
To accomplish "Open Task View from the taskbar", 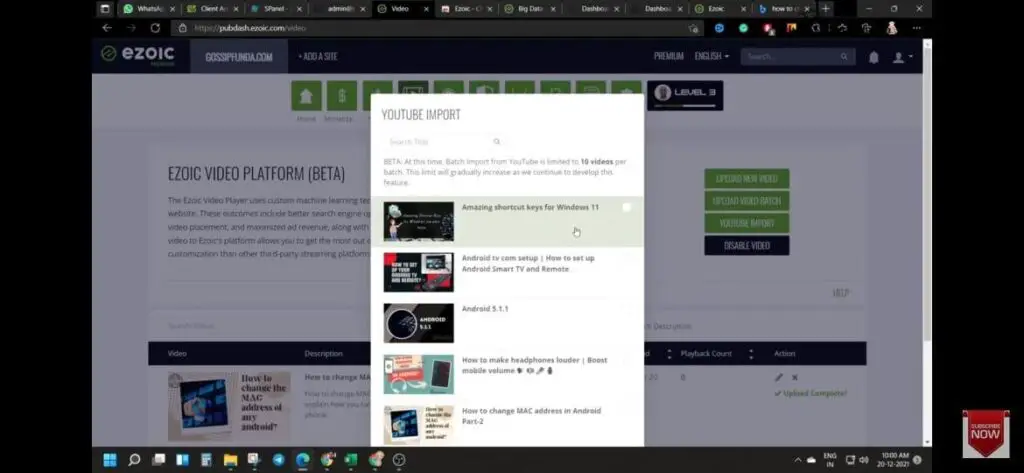I will (158, 460).
